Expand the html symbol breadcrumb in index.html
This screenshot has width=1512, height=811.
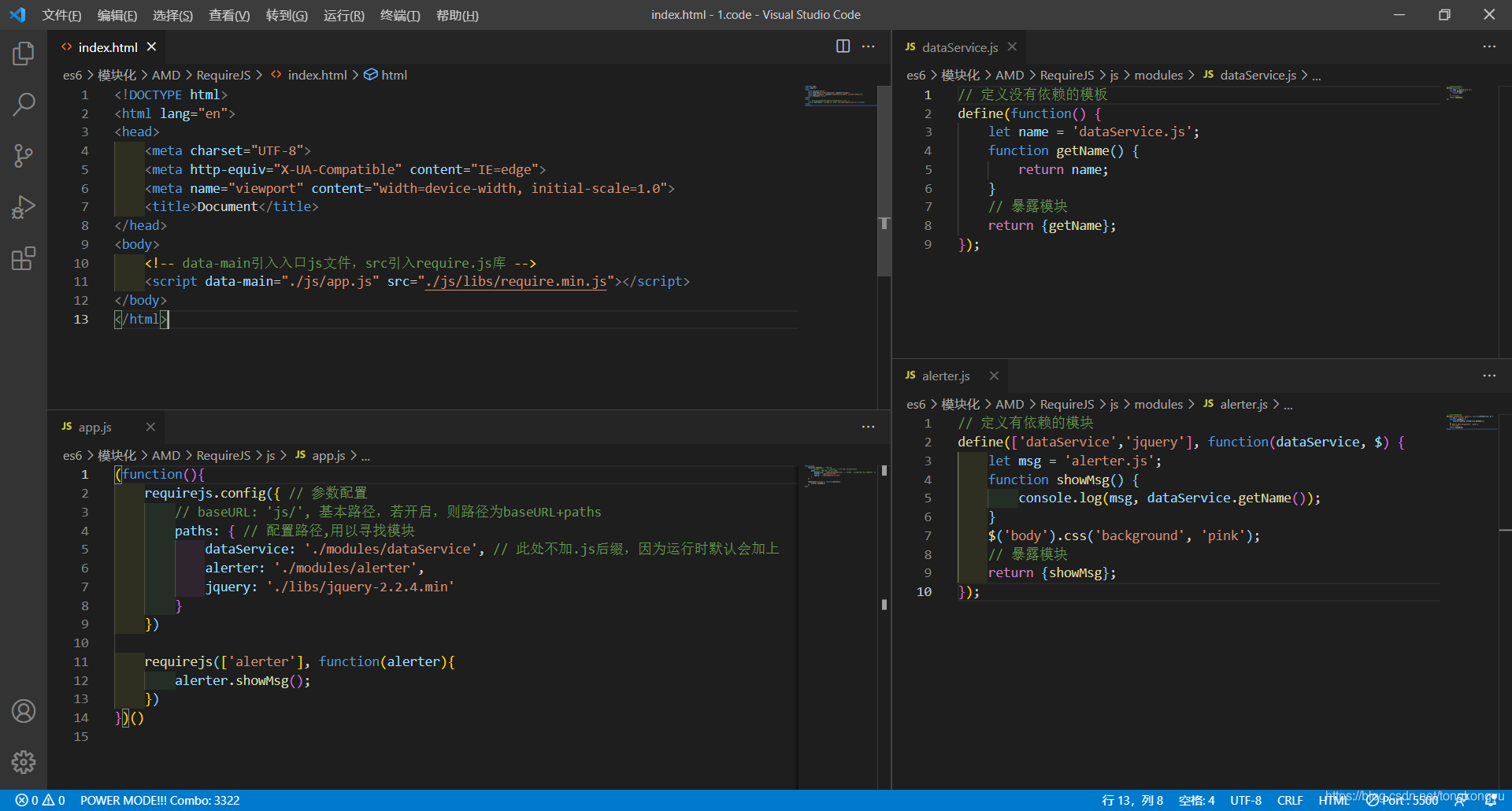coord(386,75)
